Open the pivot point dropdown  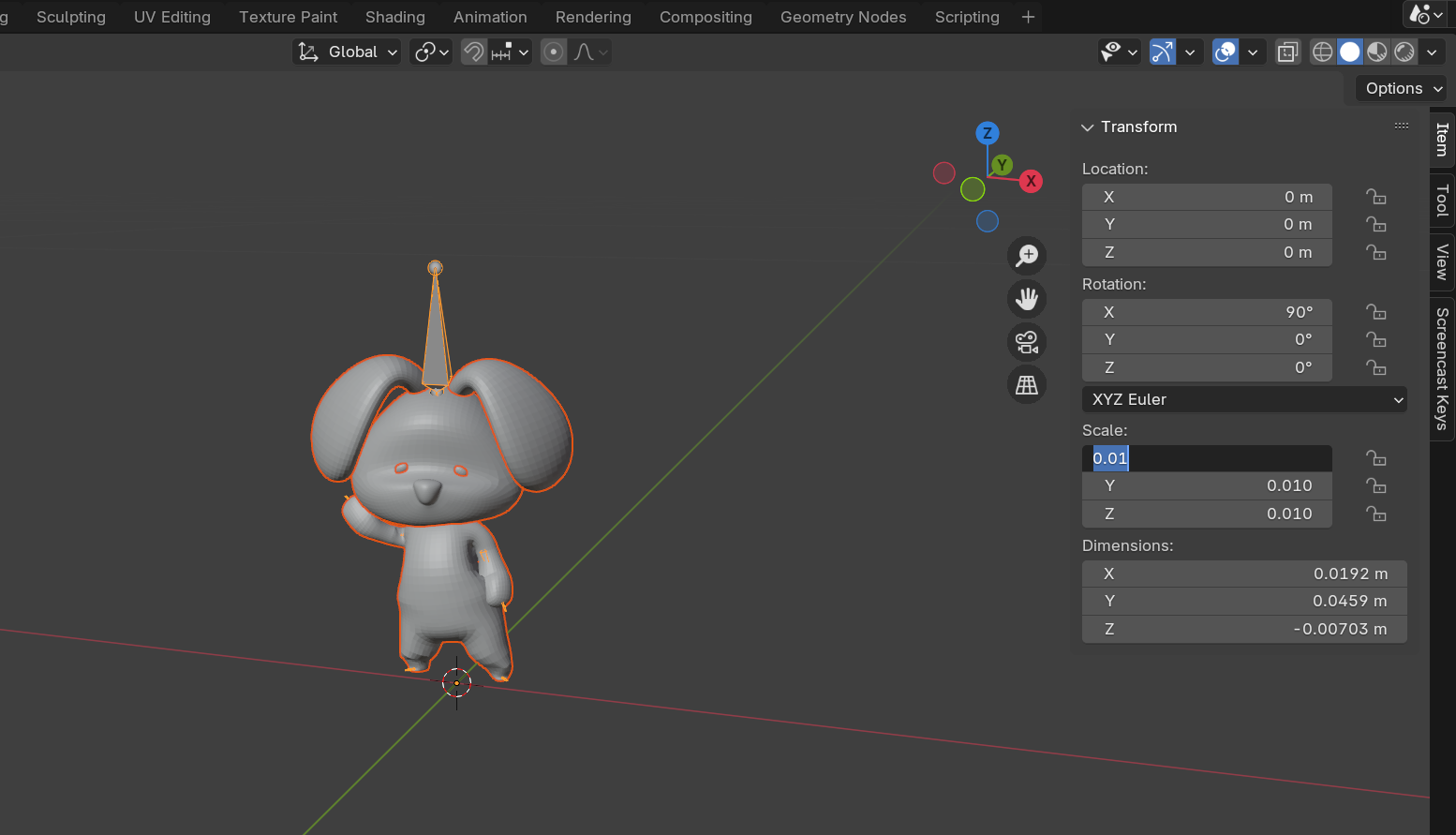[x=431, y=52]
